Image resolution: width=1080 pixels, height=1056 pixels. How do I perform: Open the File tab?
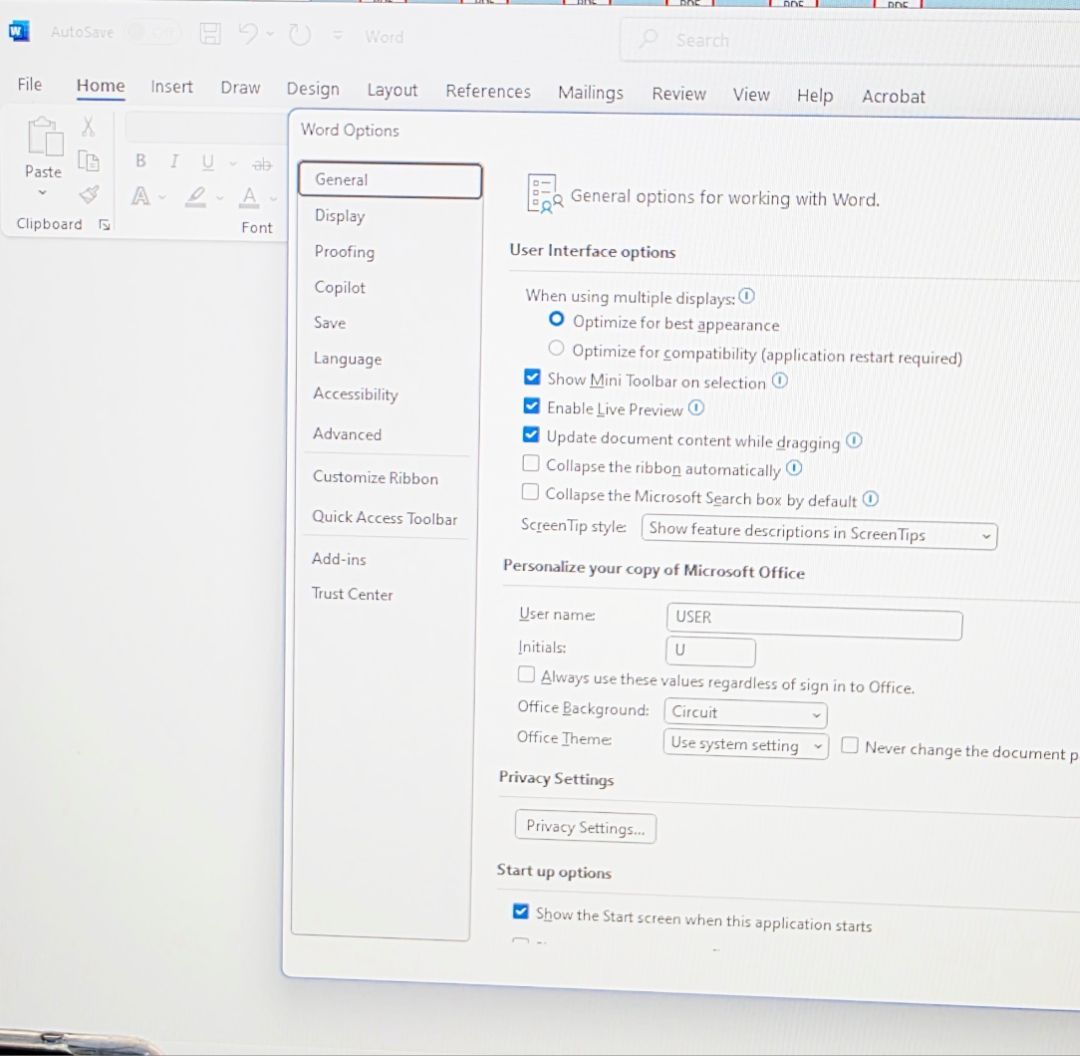[x=30, y=84]
